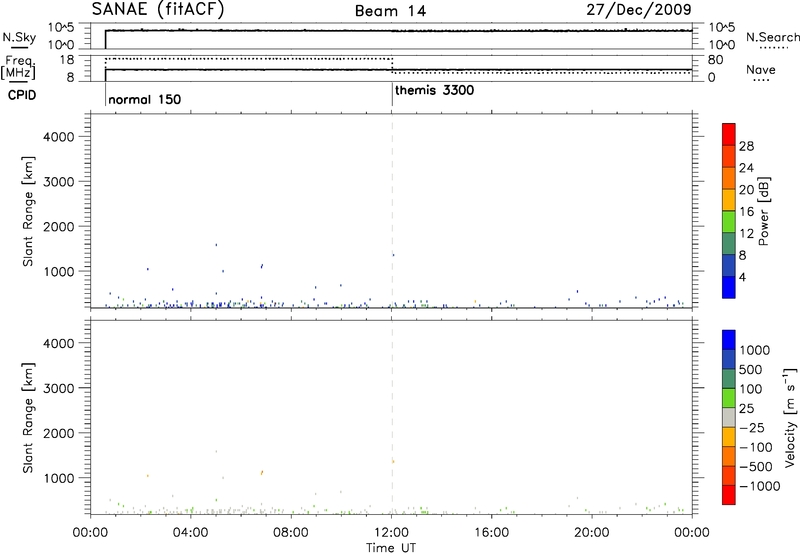Click the '18' frequency axis tick
800x554 pixels.
point(66,60)
